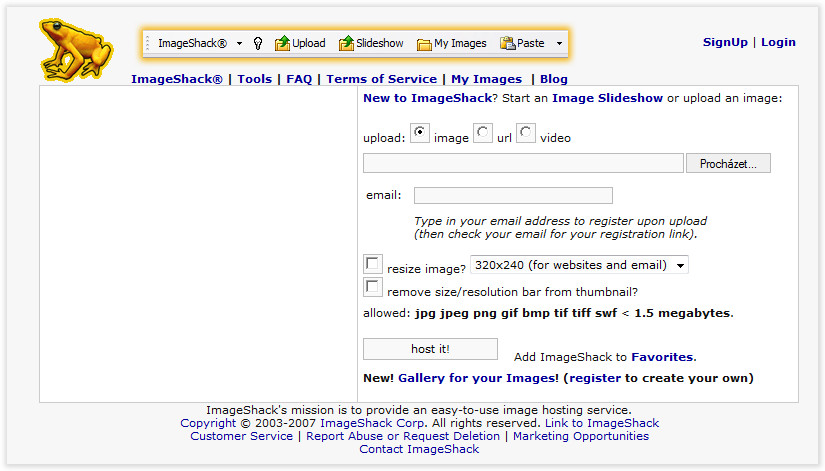Open My Images folder in the toolbar
This screenshot has width=825, height=471.
(x=451, y=43)
